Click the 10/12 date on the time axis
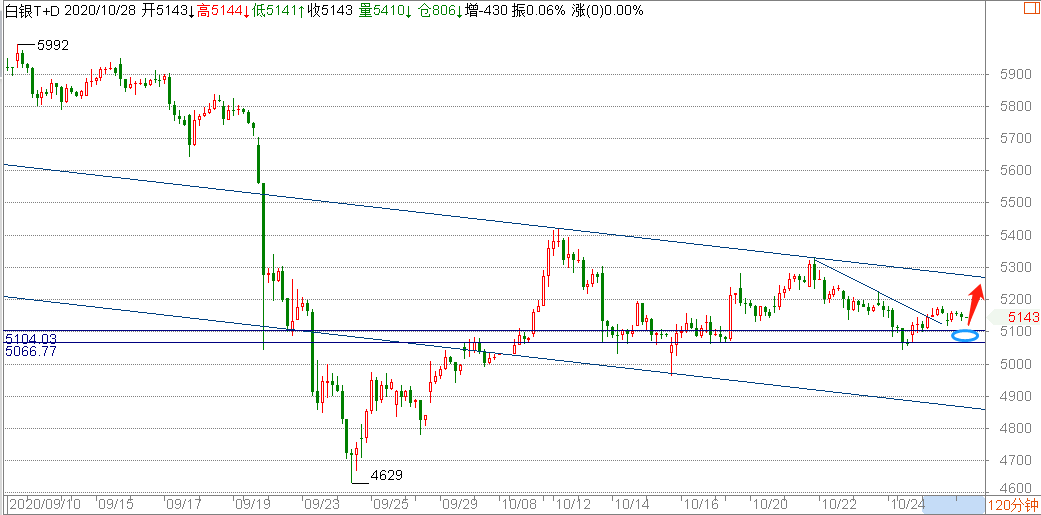Screen dimensions: 1041x515 click(572, 504)
